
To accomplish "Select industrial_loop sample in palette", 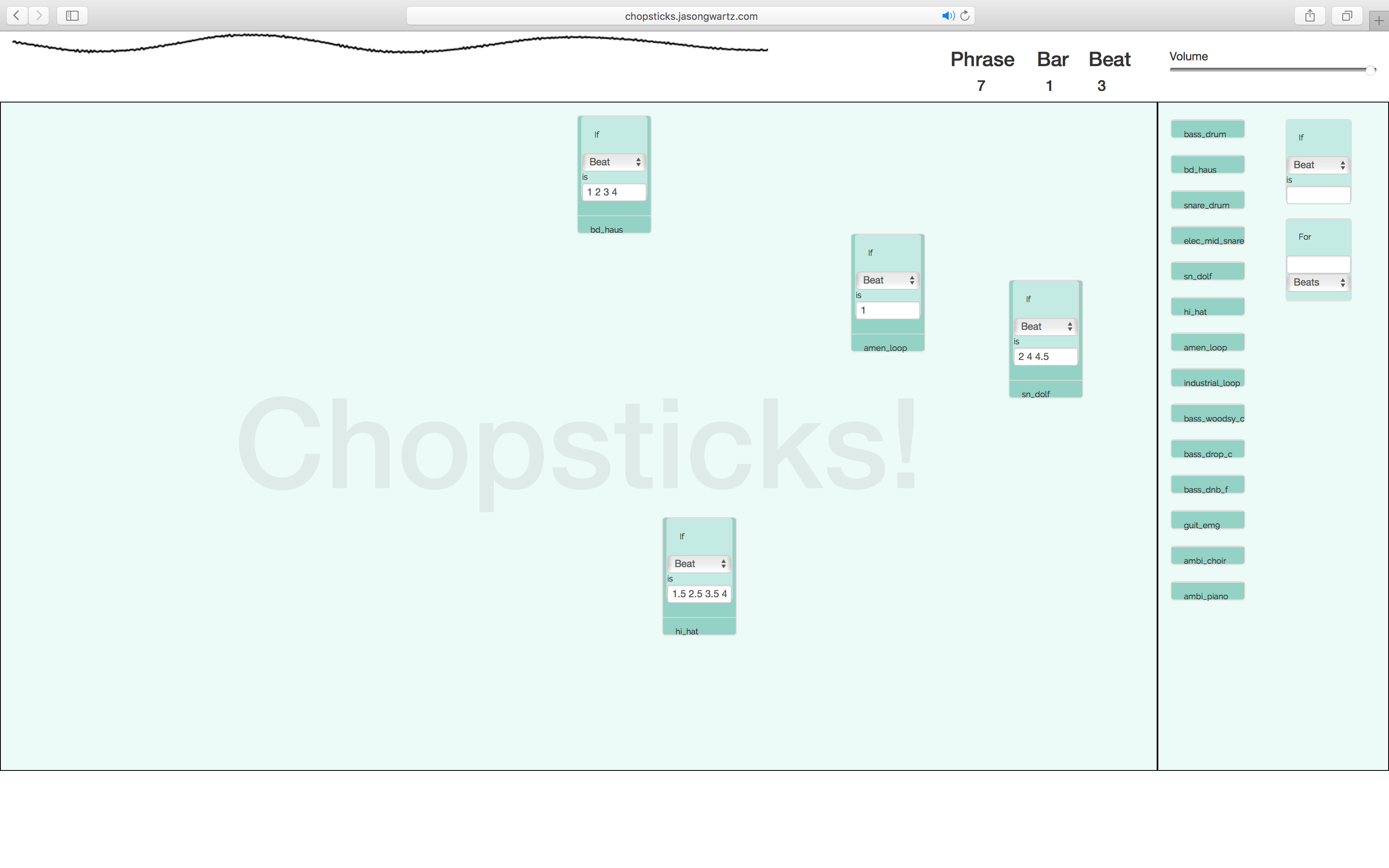I will [1207, 378].
